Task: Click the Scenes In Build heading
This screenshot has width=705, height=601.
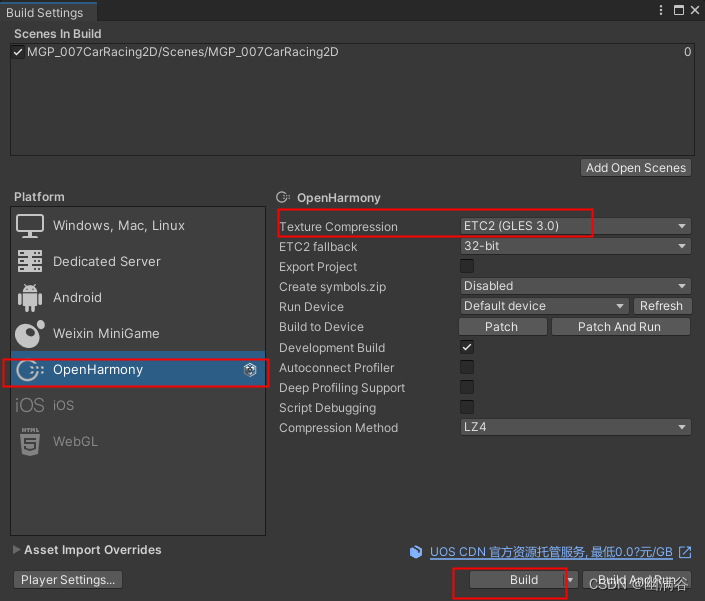Action: tap(58, 34)
